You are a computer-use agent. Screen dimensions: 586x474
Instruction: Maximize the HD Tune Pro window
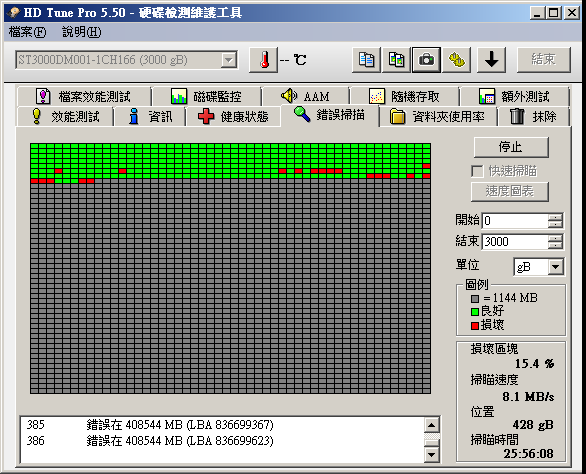point(554,13)
